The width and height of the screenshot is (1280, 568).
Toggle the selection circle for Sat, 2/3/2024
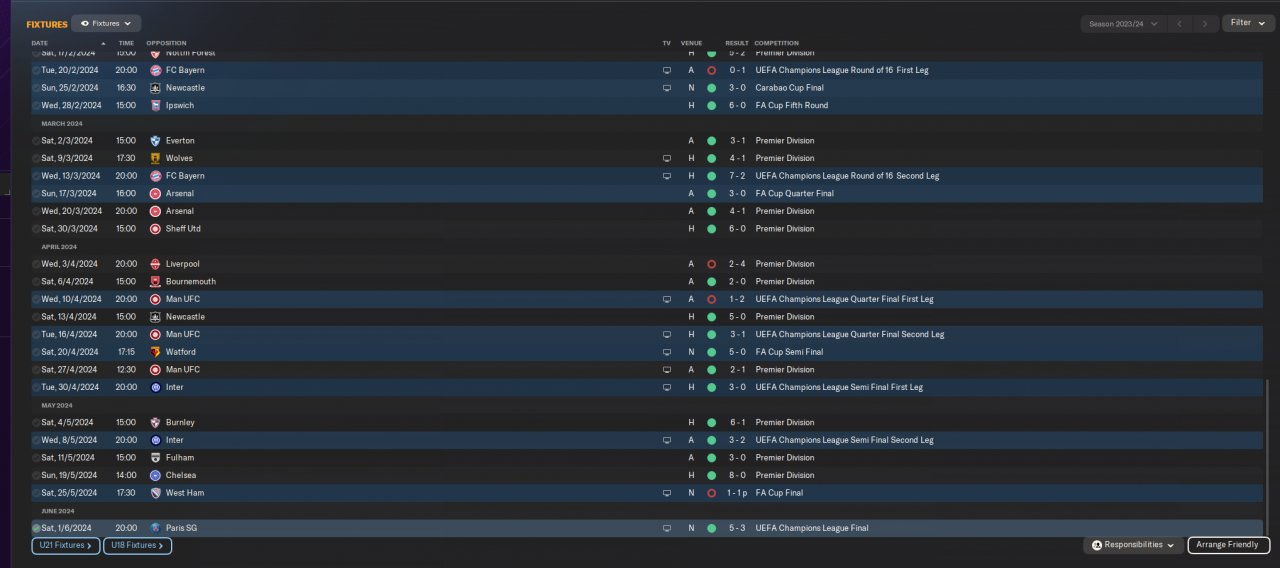coord(36,141)
